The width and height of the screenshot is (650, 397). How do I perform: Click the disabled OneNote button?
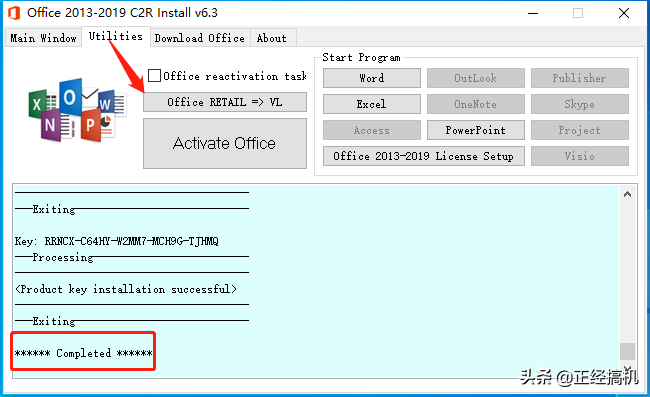[x=475, y=104]
